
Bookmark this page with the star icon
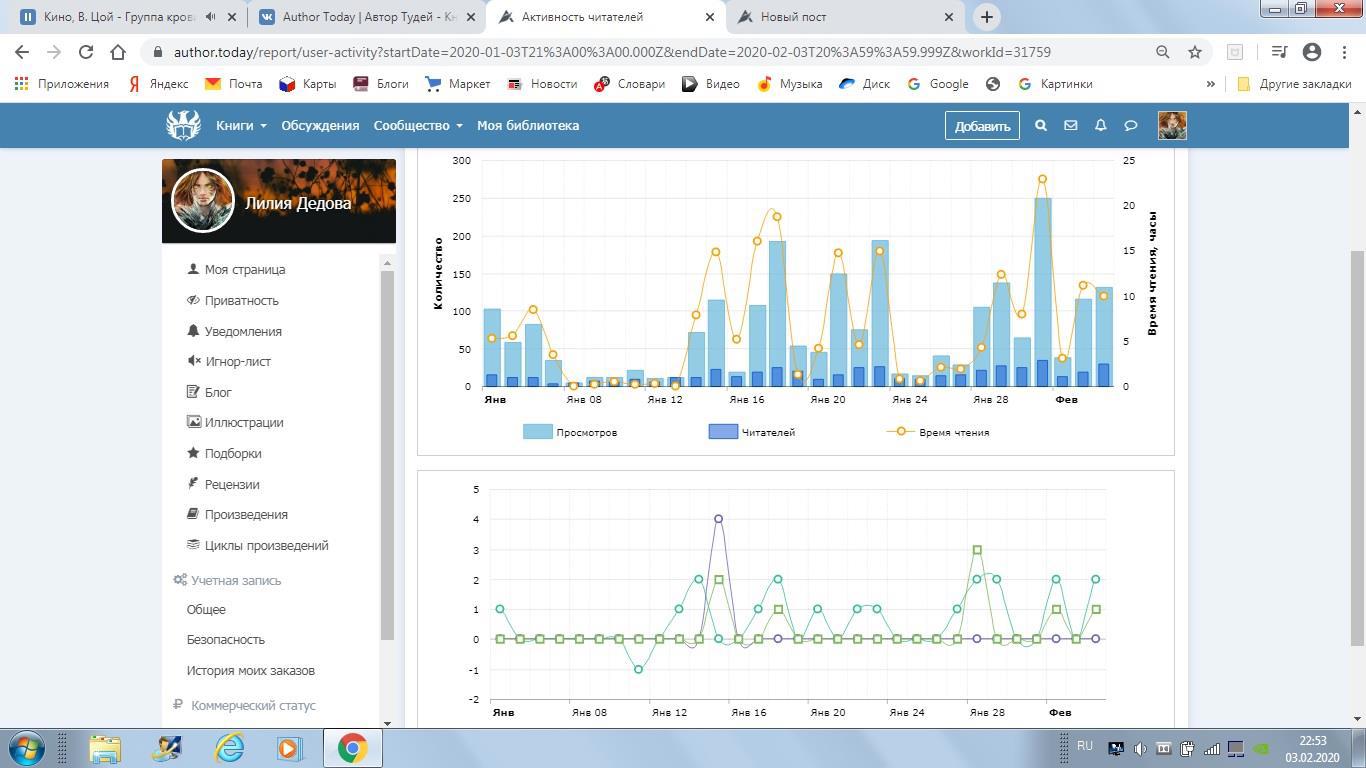click(x=1194, y=52)
